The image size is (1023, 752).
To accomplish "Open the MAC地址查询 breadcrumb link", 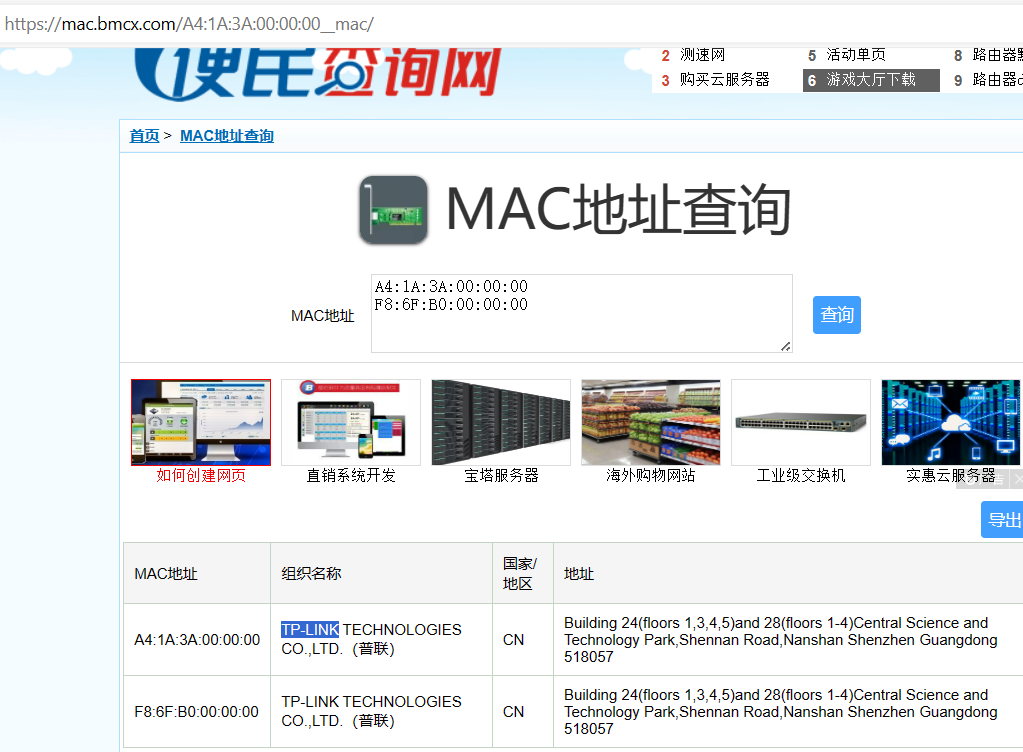I will coord(226,136).
